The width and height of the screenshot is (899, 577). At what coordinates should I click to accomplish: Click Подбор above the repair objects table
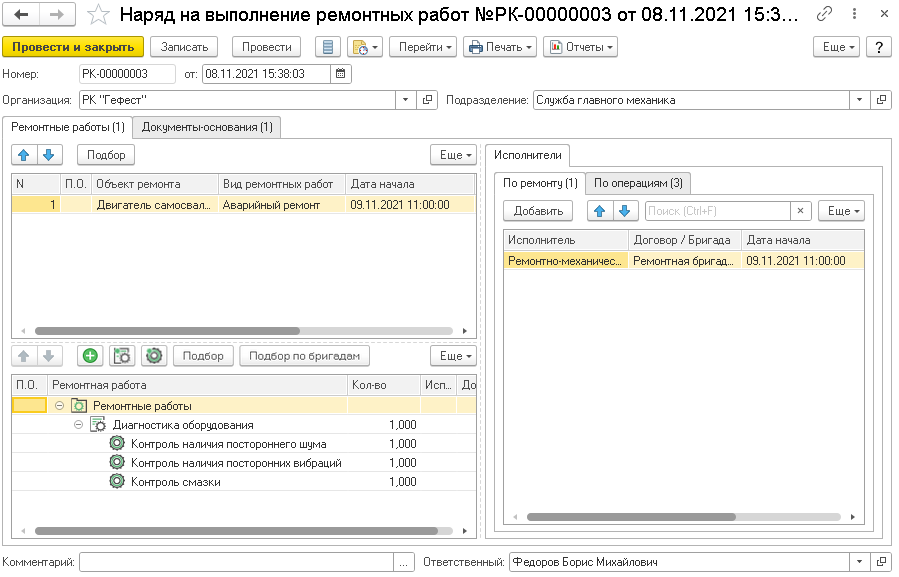[106, 155]
